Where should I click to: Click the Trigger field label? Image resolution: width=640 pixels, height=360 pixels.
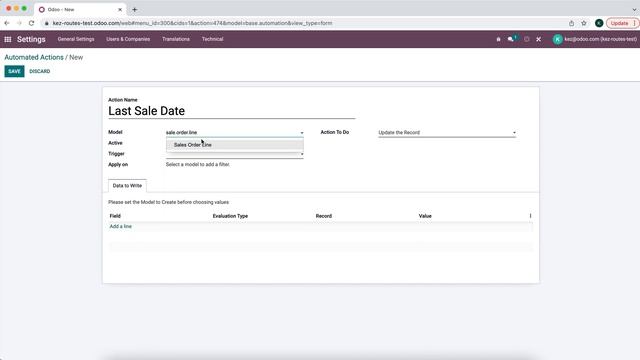116,154
